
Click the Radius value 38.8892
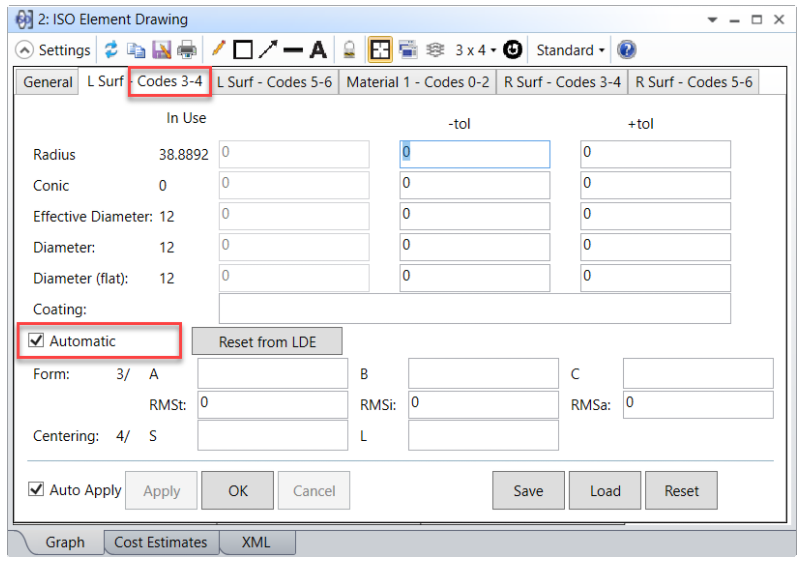click(x=183, y=155)
